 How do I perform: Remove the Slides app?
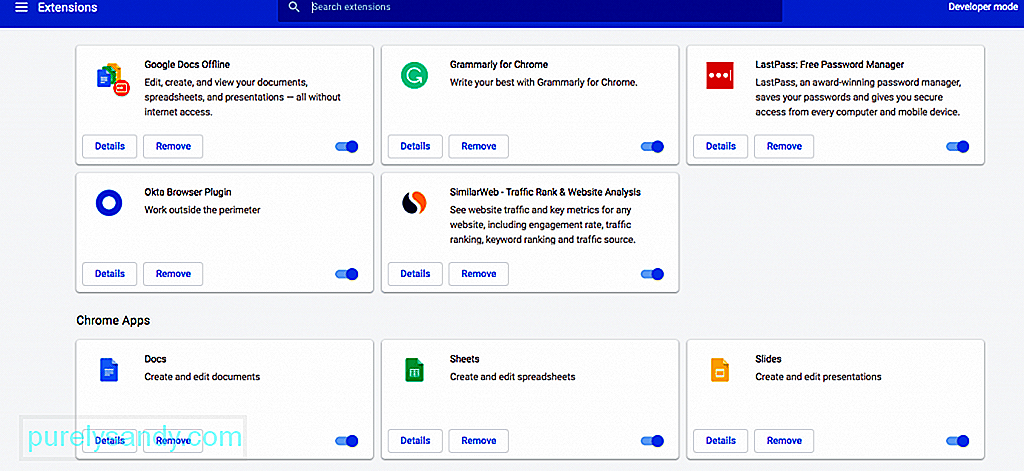pos(784,441)
